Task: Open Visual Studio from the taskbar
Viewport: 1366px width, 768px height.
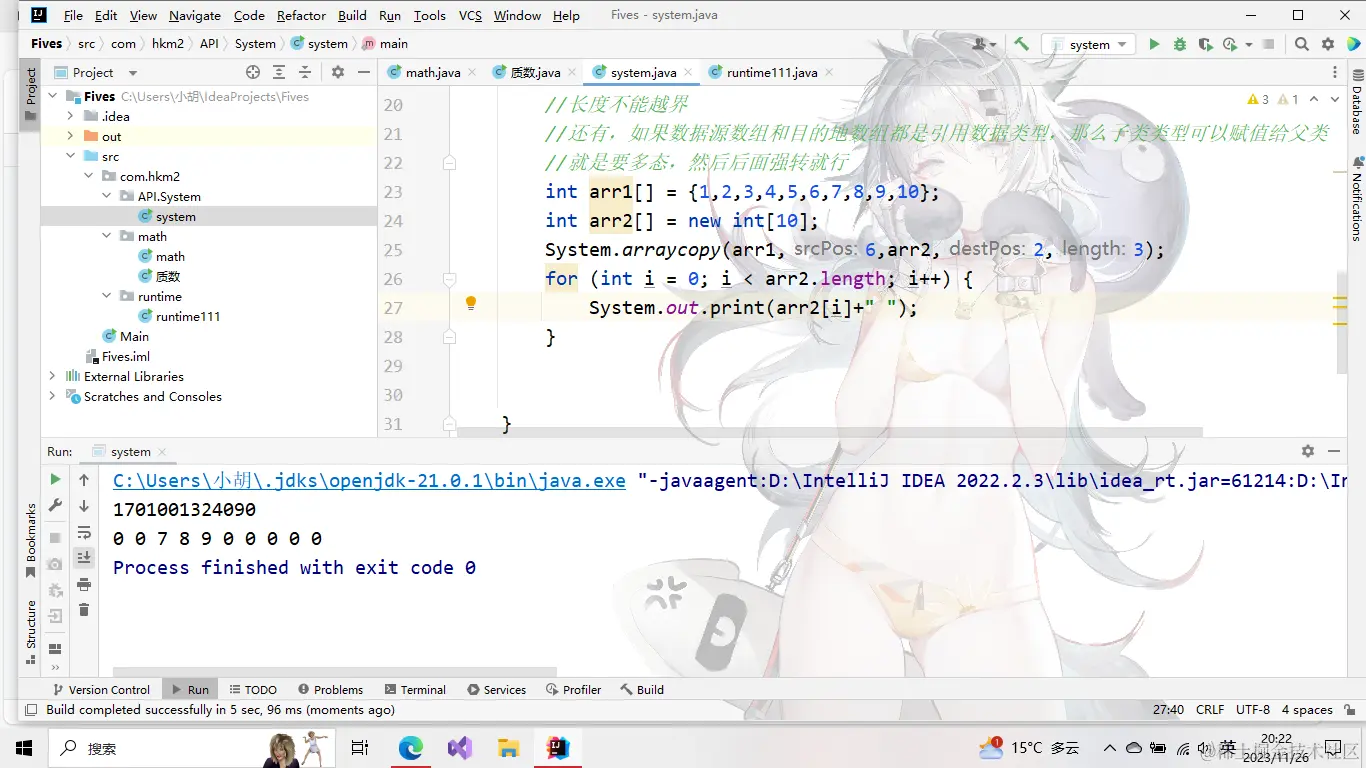Action: (460, 748)
